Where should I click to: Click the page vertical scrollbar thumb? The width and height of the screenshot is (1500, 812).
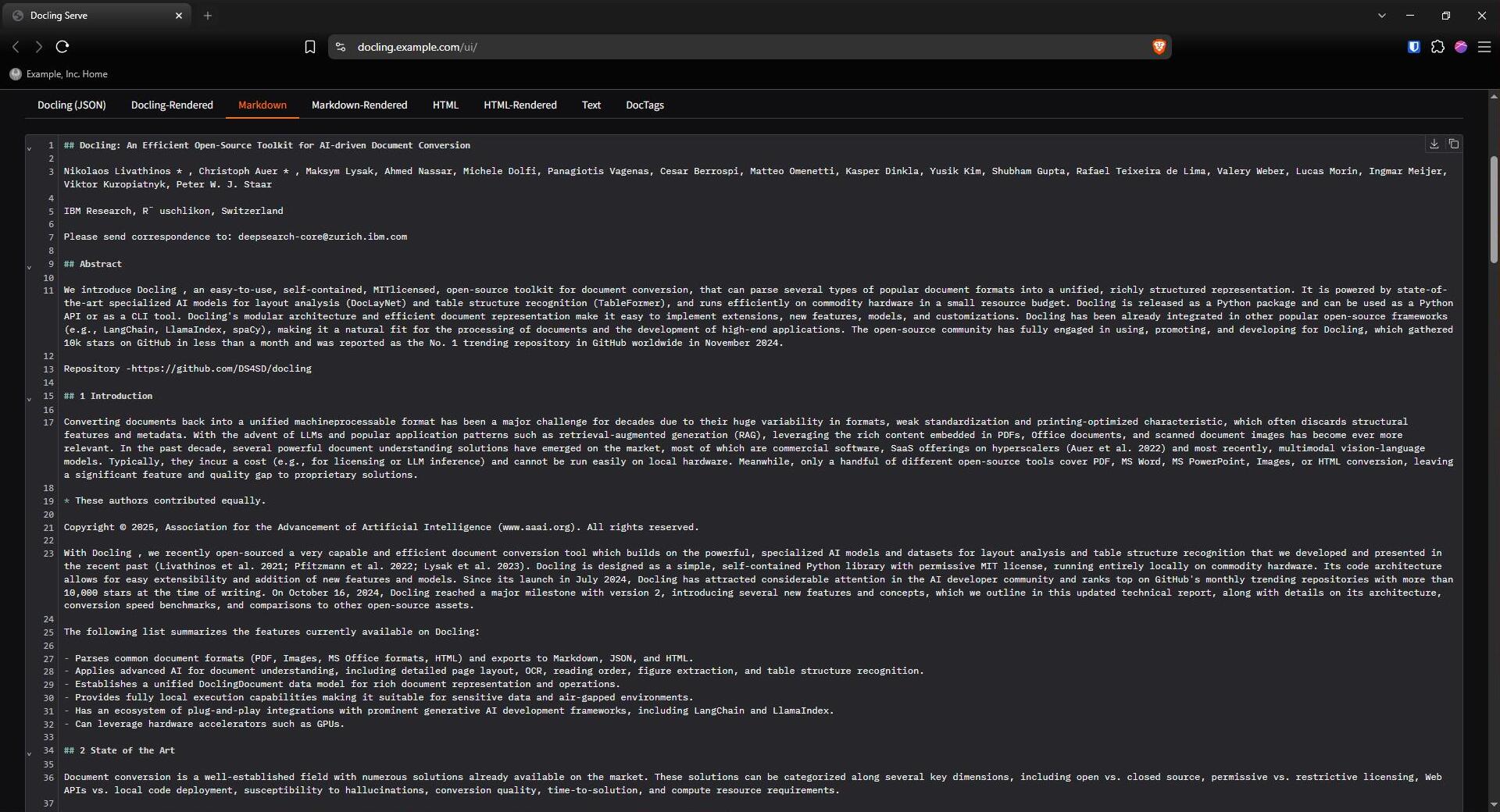pyautogui.click(x=1494, y=209)
